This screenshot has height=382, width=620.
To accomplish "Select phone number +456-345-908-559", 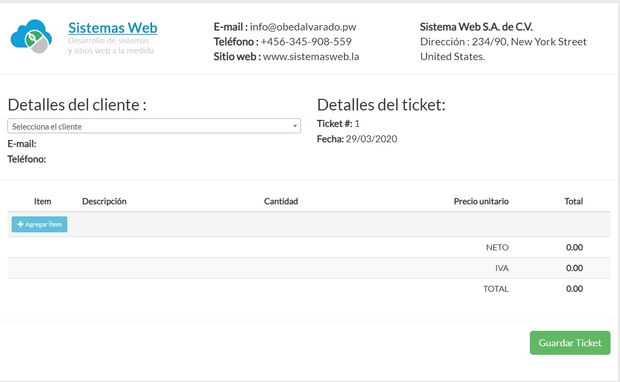I will (306, 42).
